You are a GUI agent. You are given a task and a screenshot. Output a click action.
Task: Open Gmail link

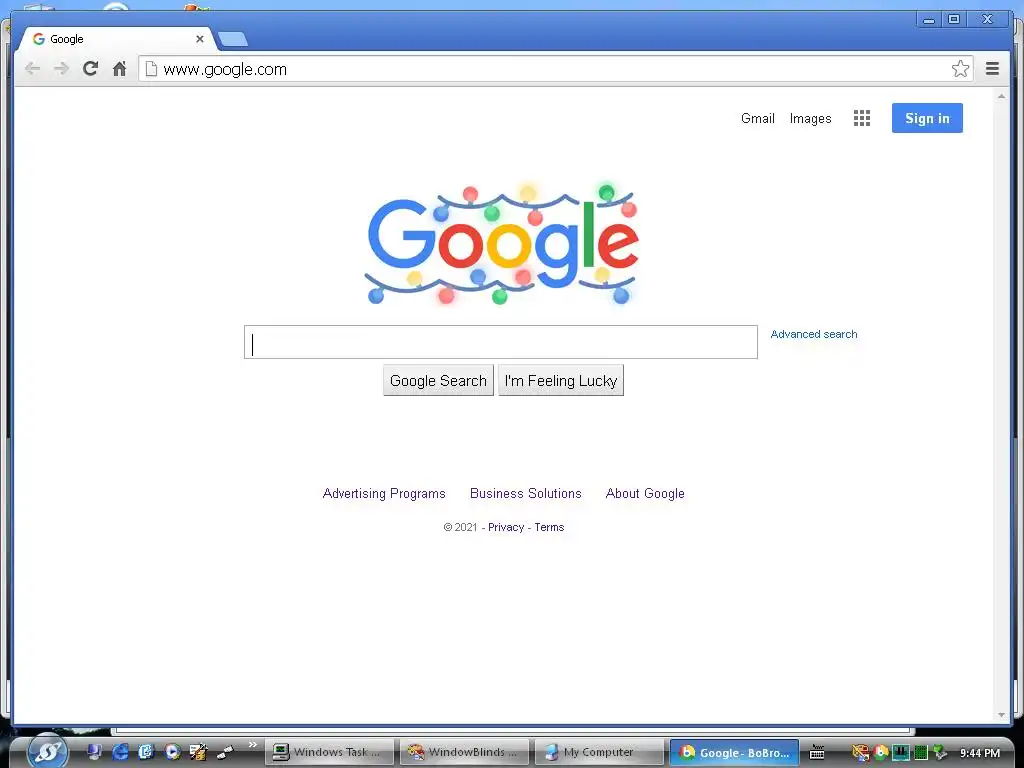[x=758, y=118]
